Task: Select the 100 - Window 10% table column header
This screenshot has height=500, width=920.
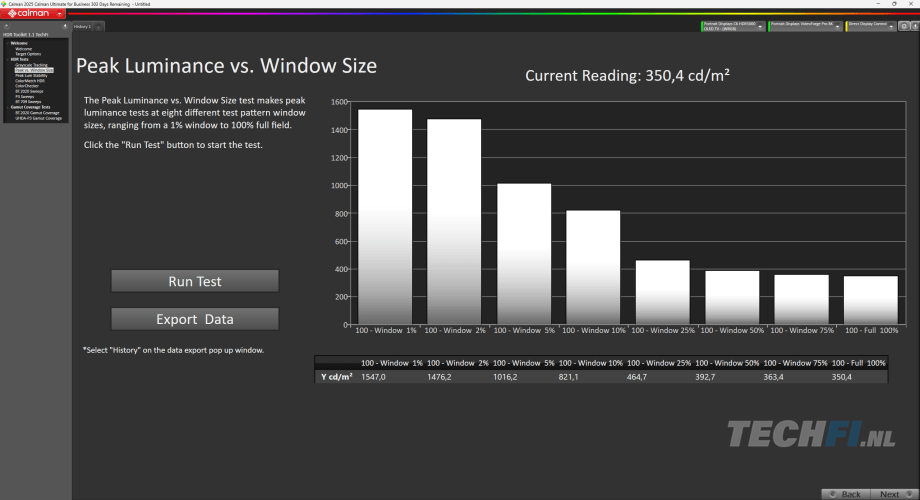Action: tap(590, 363)
